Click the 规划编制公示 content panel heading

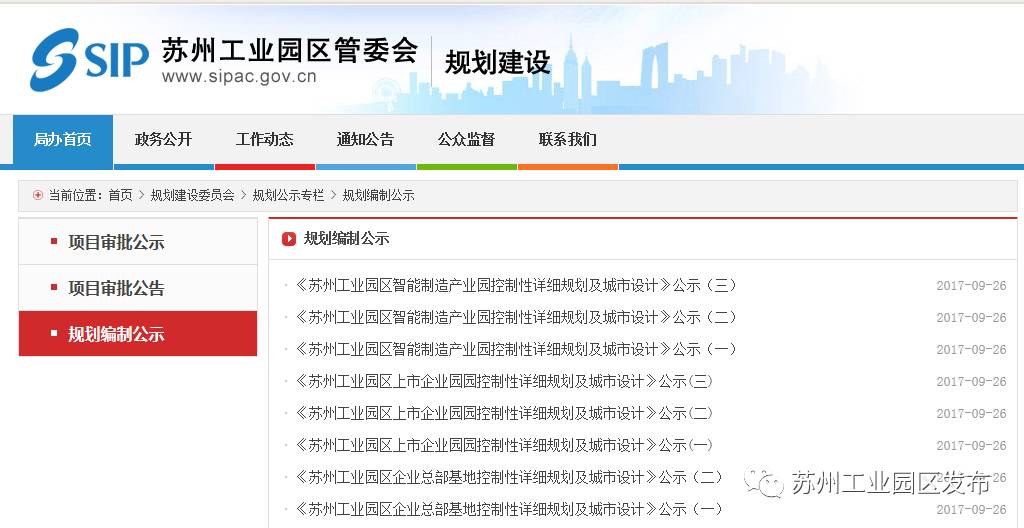click(x=346, y=239)
